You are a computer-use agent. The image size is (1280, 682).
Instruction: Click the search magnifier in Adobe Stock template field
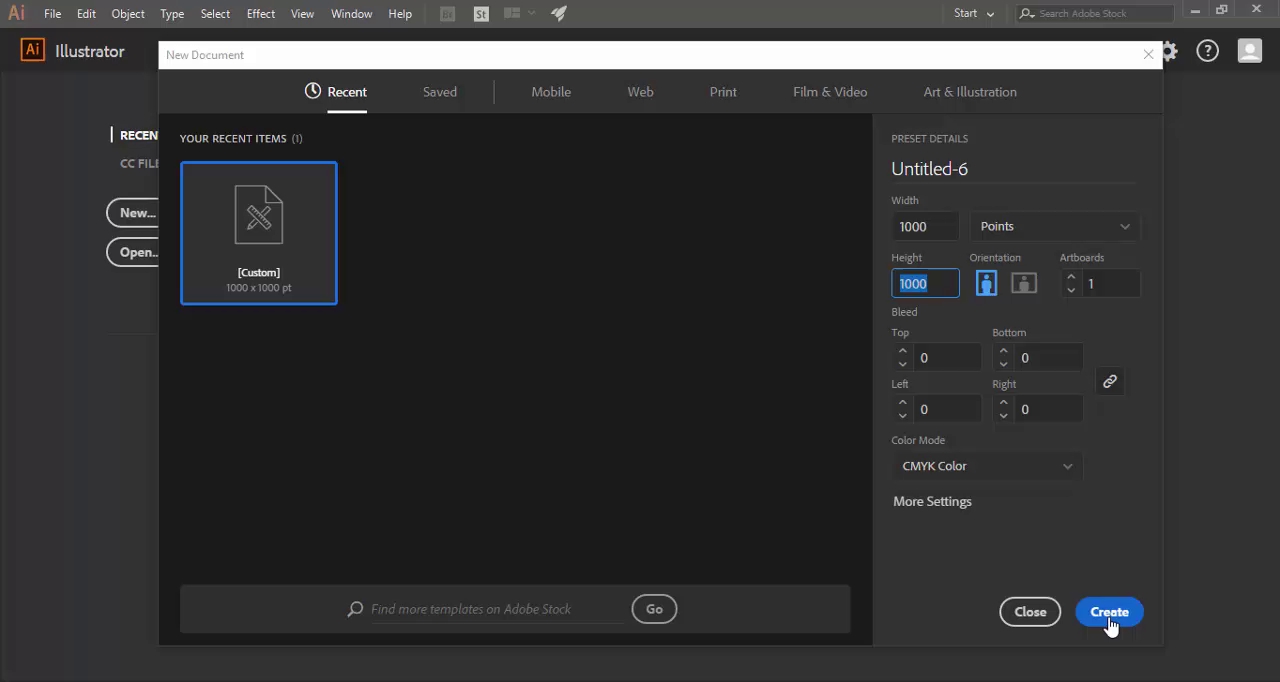[x=355, y=609]
